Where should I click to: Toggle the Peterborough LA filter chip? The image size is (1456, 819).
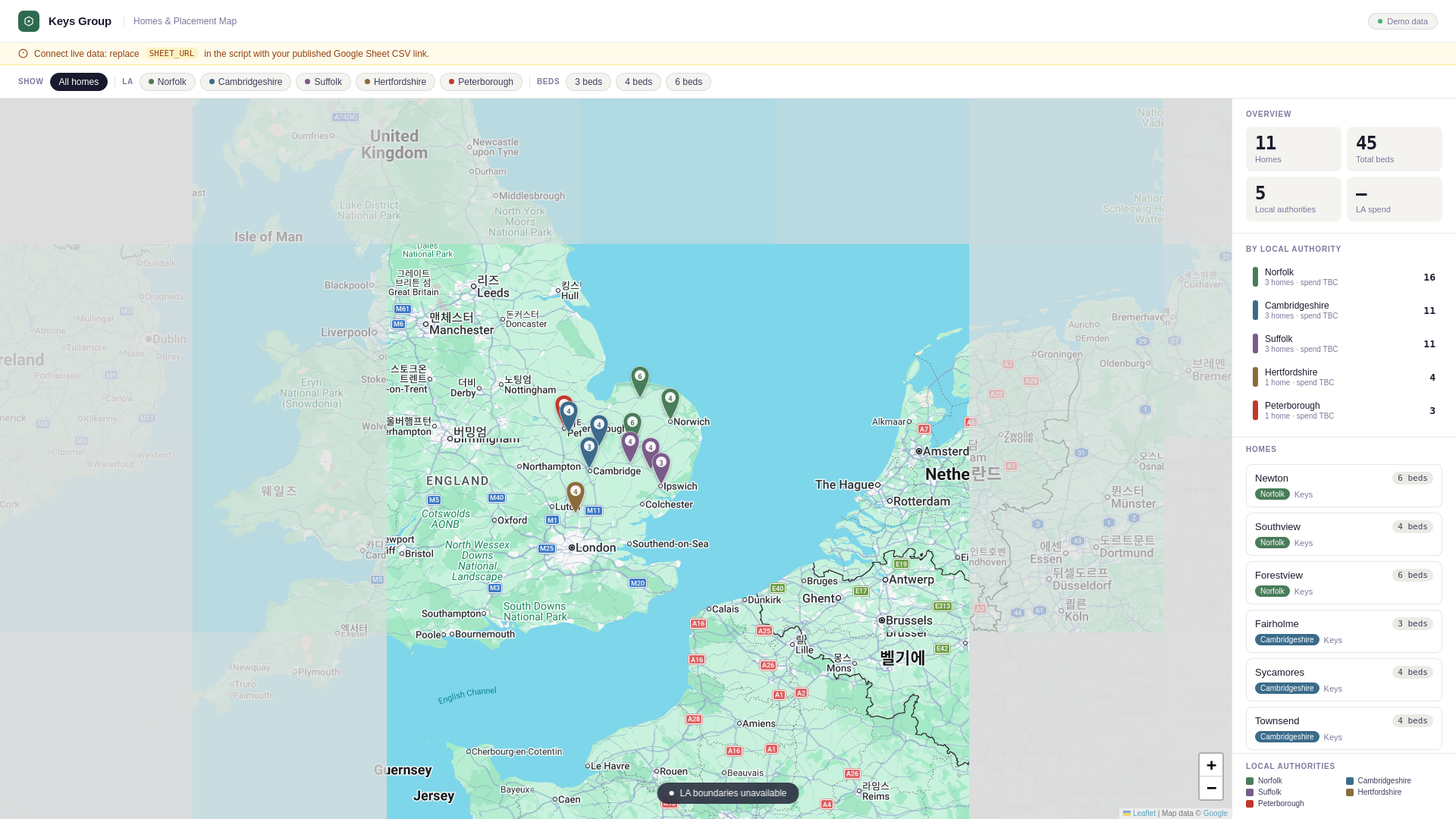tap(481, 82)
